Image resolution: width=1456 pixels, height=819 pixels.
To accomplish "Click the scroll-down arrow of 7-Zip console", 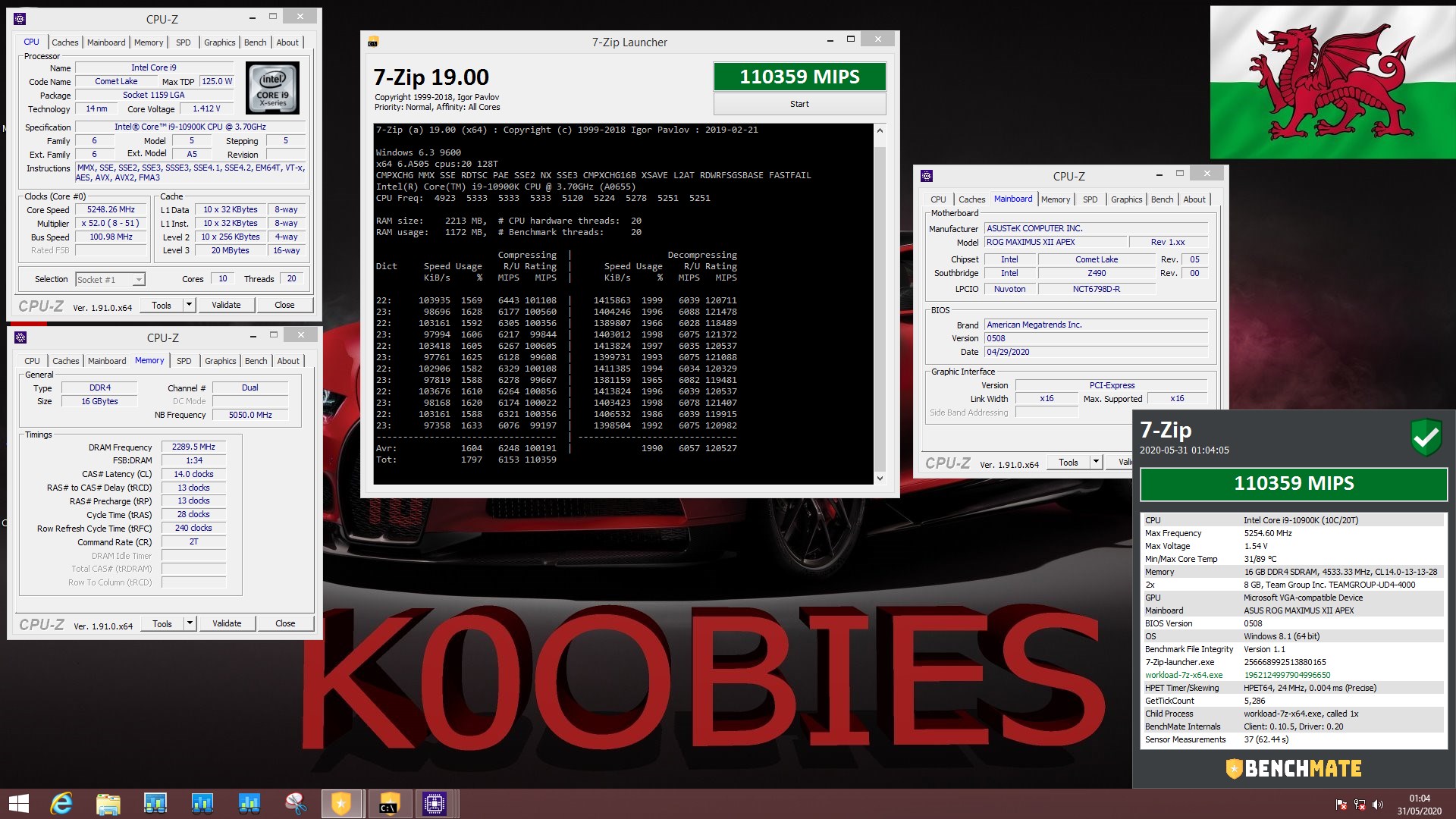I will (880, 478).
